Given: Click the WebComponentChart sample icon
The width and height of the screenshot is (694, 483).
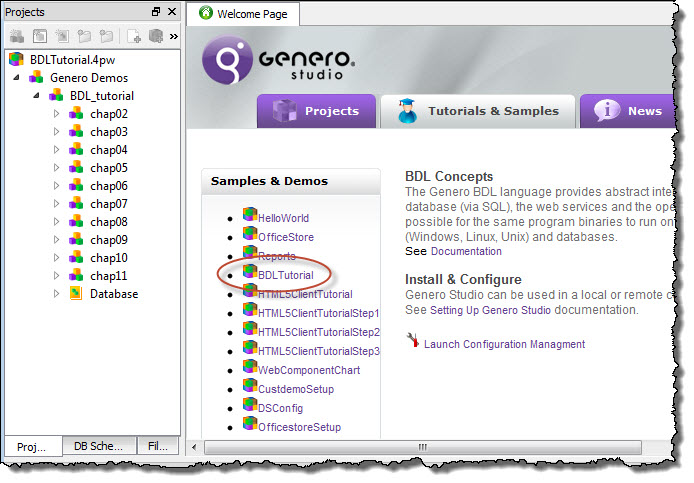Looking at the screenshot, I should (250, 369).
